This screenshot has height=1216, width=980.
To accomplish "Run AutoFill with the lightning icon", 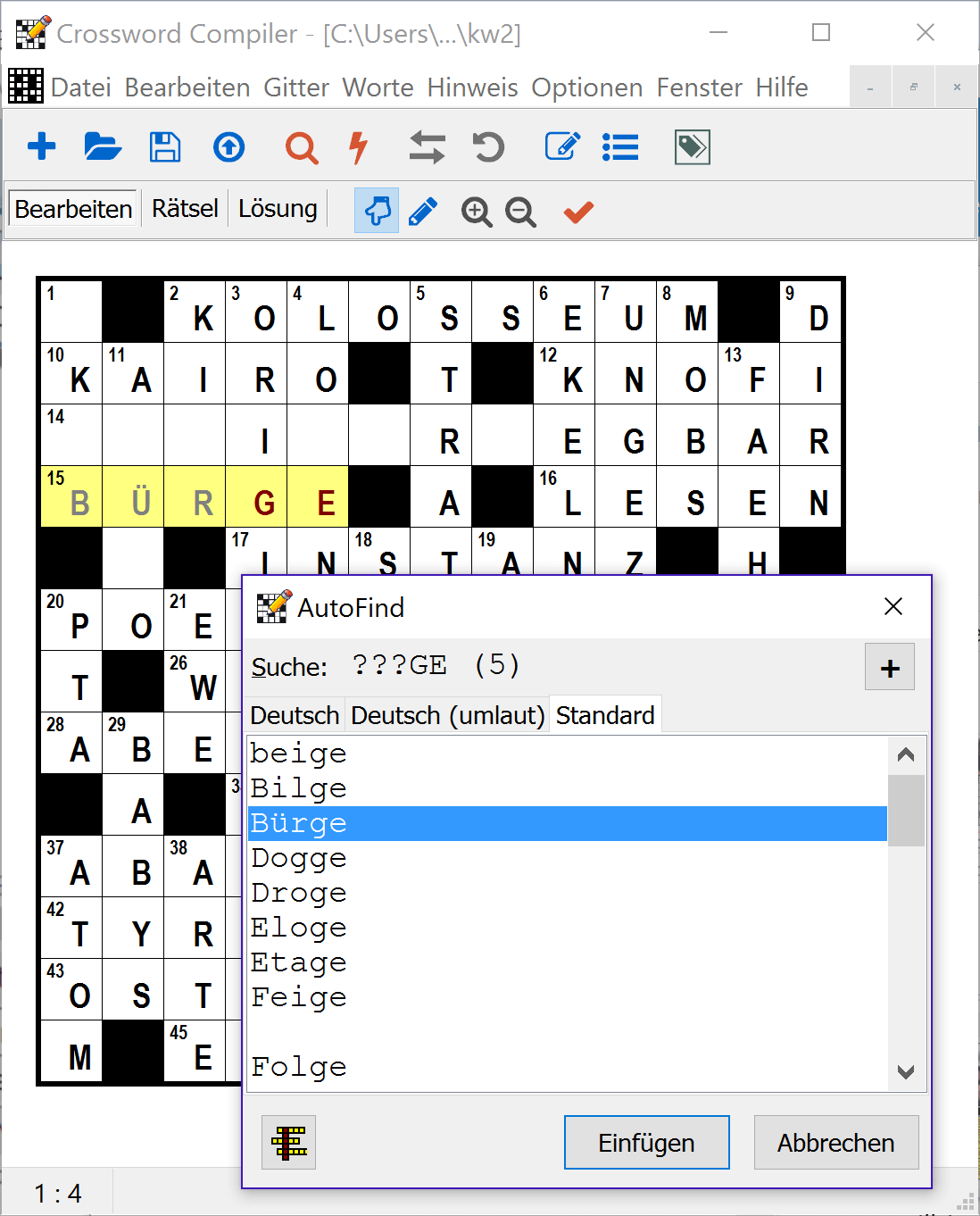I will 358,146.
